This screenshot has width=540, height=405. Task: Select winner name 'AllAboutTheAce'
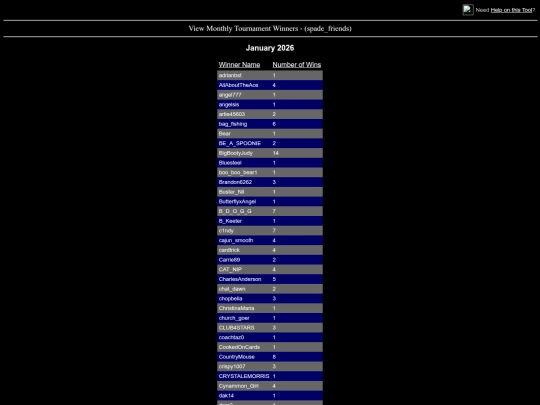click(x=238, y=85)
